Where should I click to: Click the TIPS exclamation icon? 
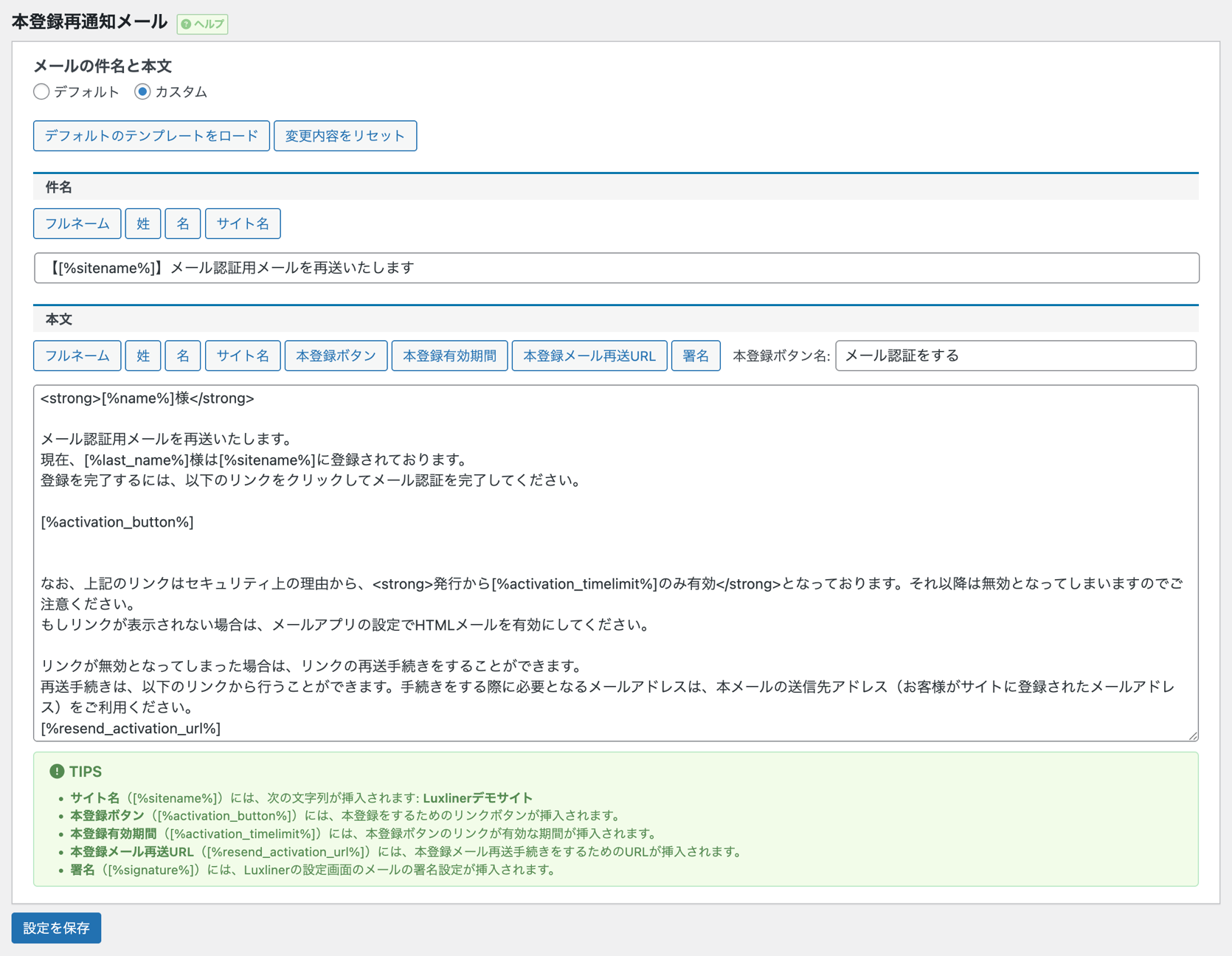tap(57, 771)
